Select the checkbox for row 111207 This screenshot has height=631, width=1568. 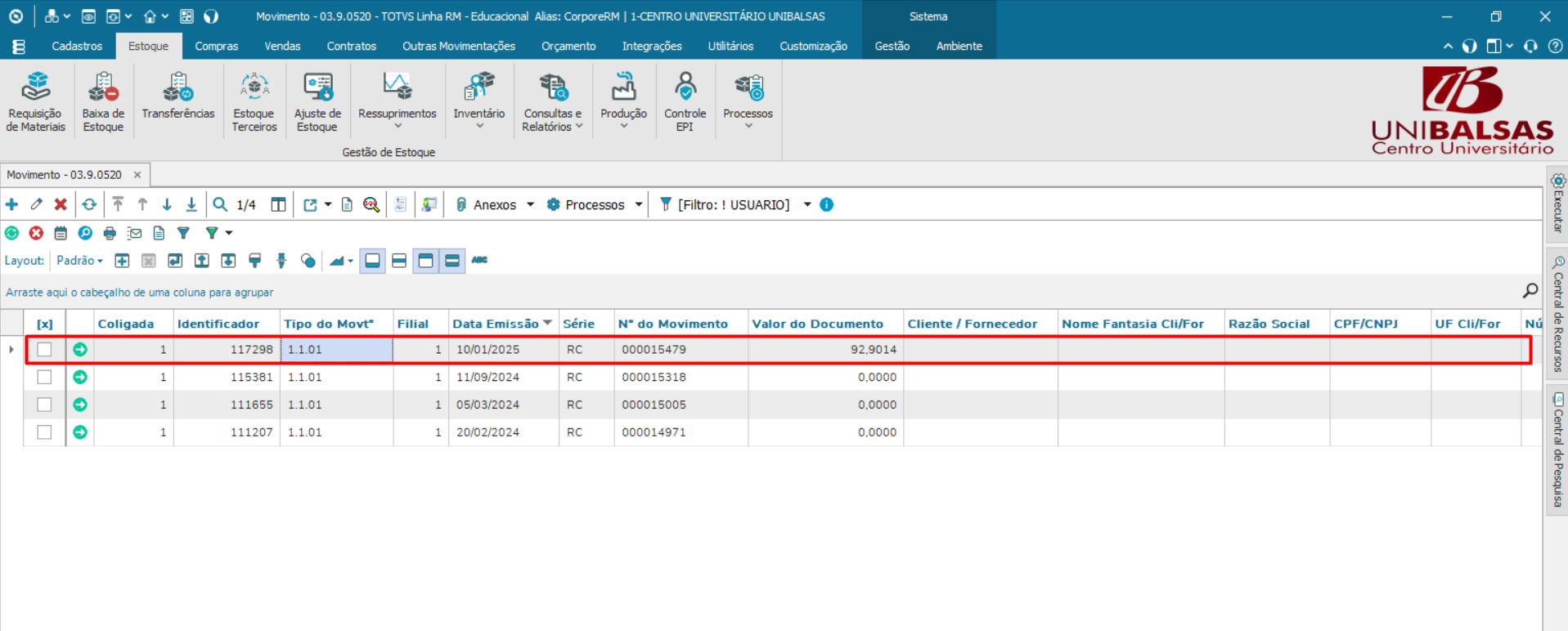[45, 432]
